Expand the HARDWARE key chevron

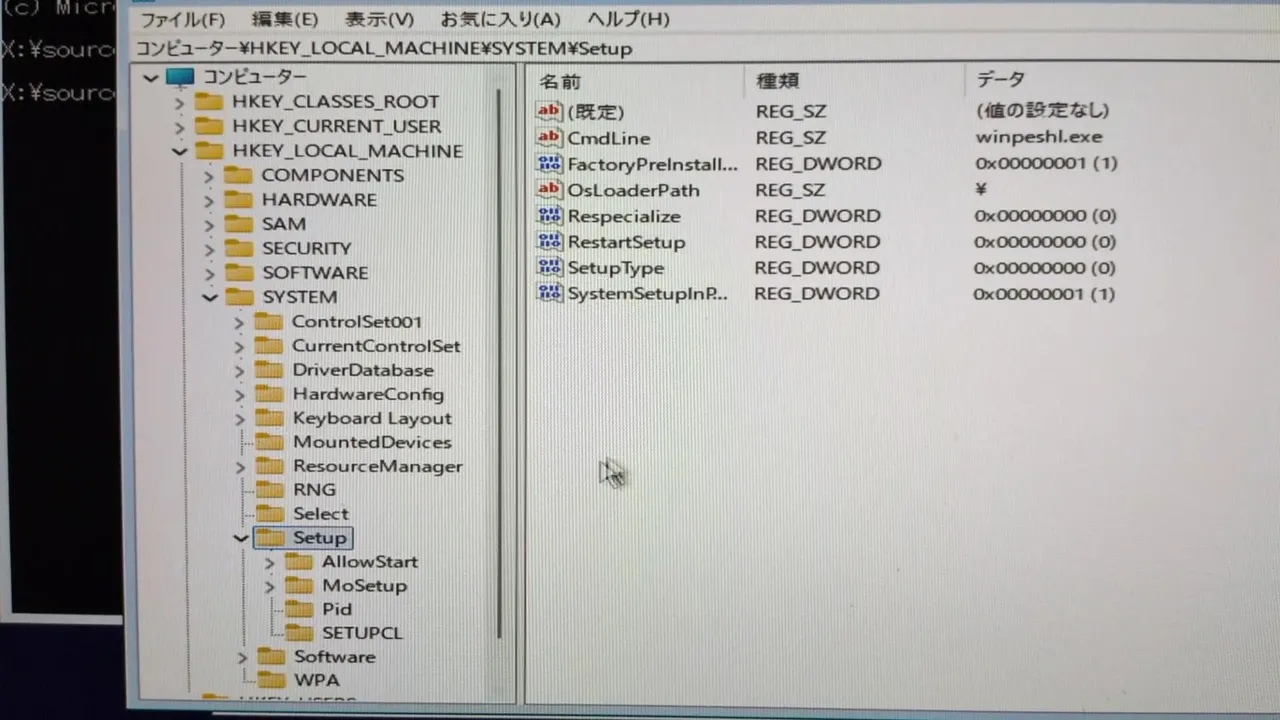[208, 200]
